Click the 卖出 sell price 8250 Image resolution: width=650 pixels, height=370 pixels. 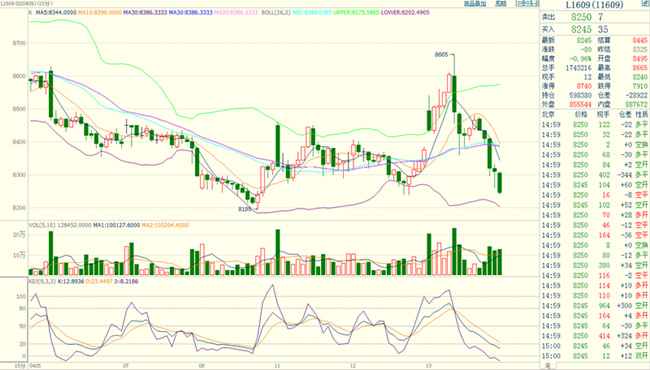[581, 17]
